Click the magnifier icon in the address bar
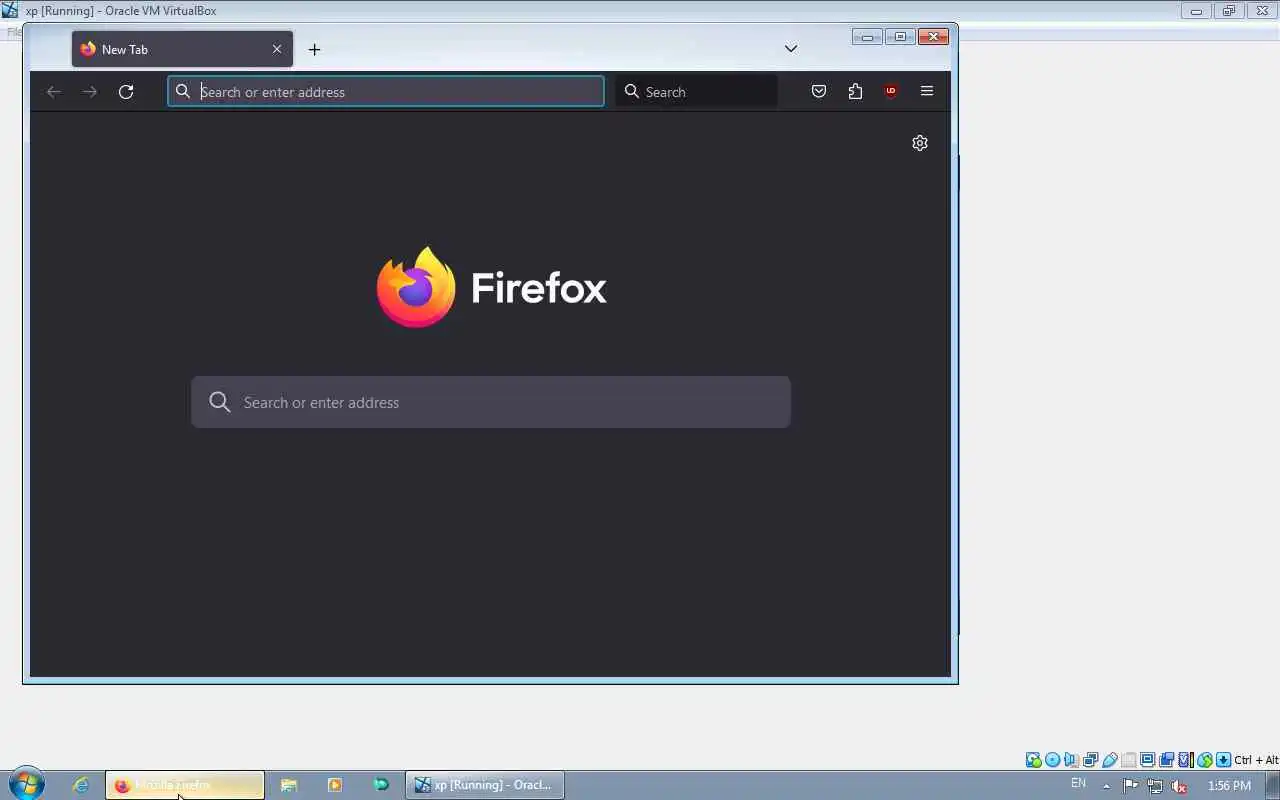This screenshot has width=1280, height=800. click(x=183, y=91)
